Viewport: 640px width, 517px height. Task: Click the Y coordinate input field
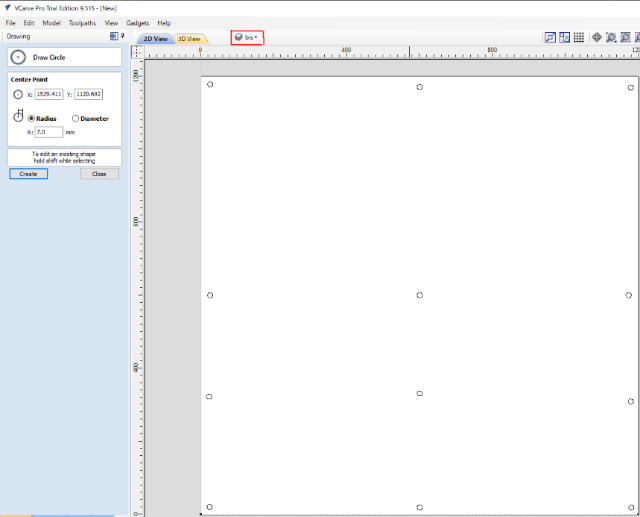coord(89,94)
